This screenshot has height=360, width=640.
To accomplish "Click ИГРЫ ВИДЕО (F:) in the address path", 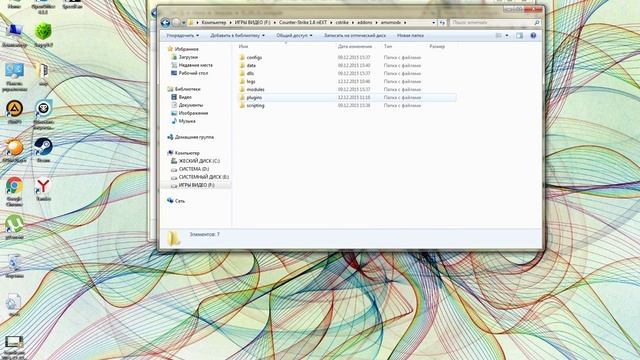I will coord(252,23).
